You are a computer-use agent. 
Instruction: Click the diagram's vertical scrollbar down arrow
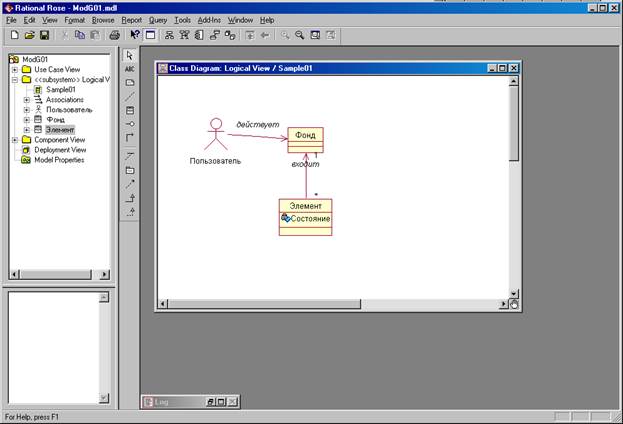click(514, 294)
